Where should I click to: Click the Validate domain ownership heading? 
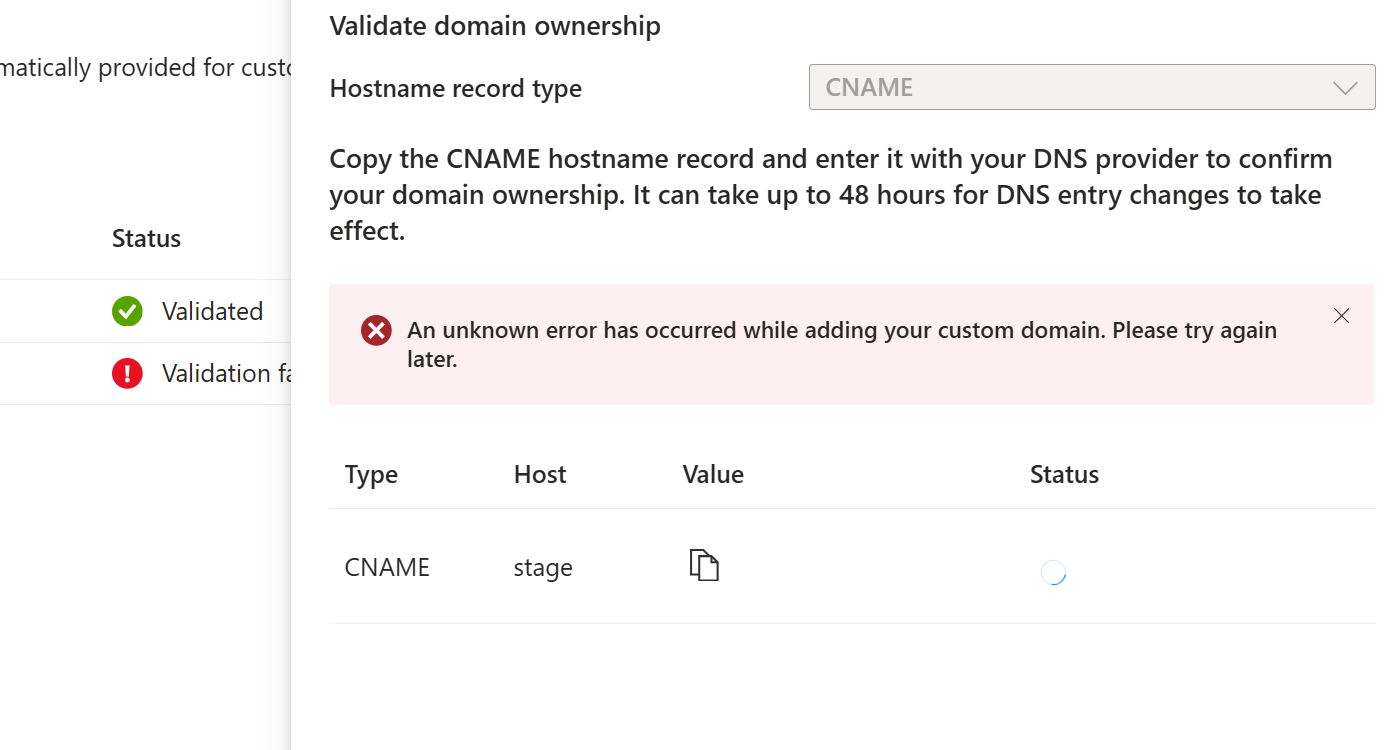tap(495, 26)
